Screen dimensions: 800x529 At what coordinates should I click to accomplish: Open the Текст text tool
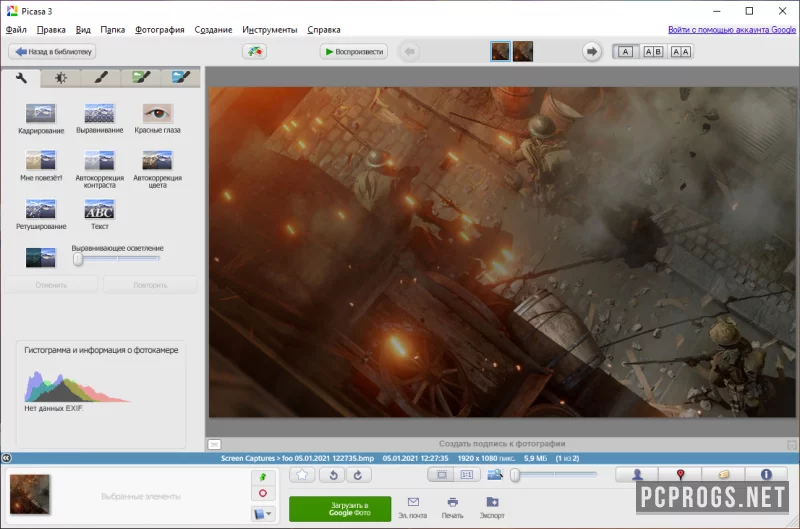click(99, 214)
